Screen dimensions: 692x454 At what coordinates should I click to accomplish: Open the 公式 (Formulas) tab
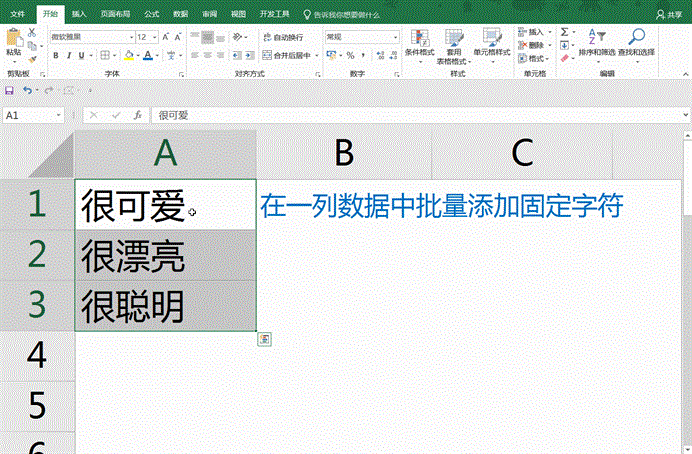[x=151, y=15]
